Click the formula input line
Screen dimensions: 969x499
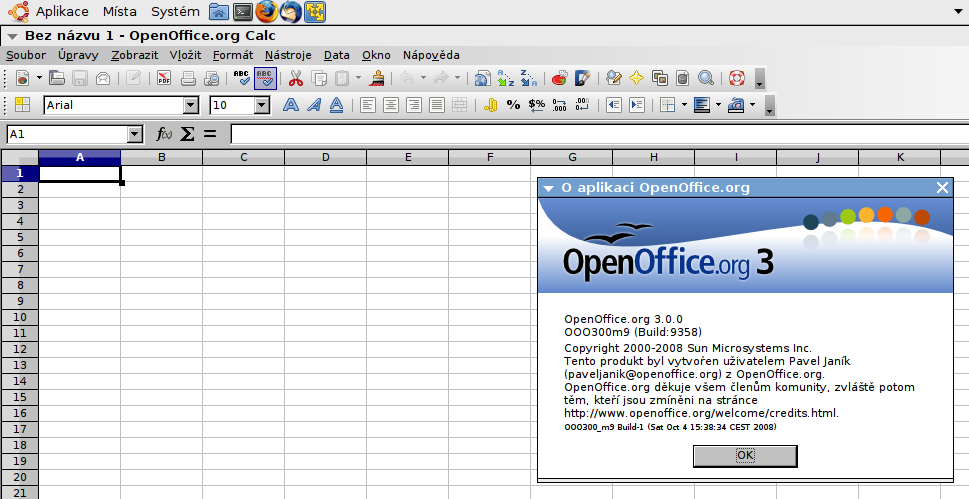click(599, 134)
